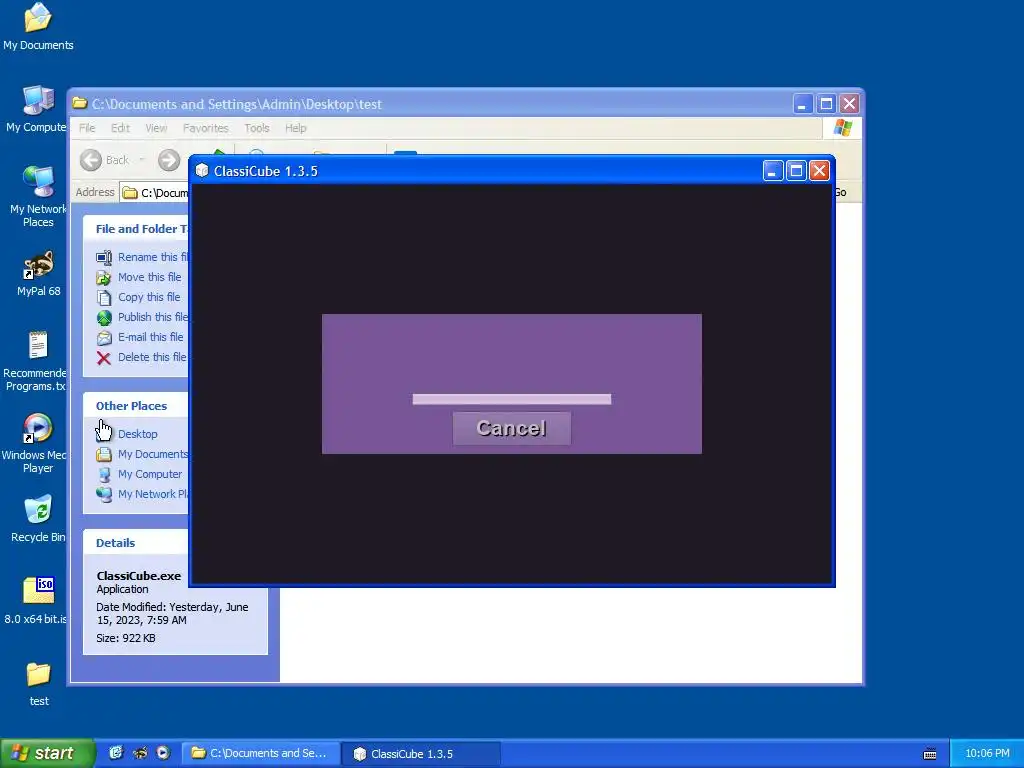Collapse the File and Folder Tasks header

(136, 229)
